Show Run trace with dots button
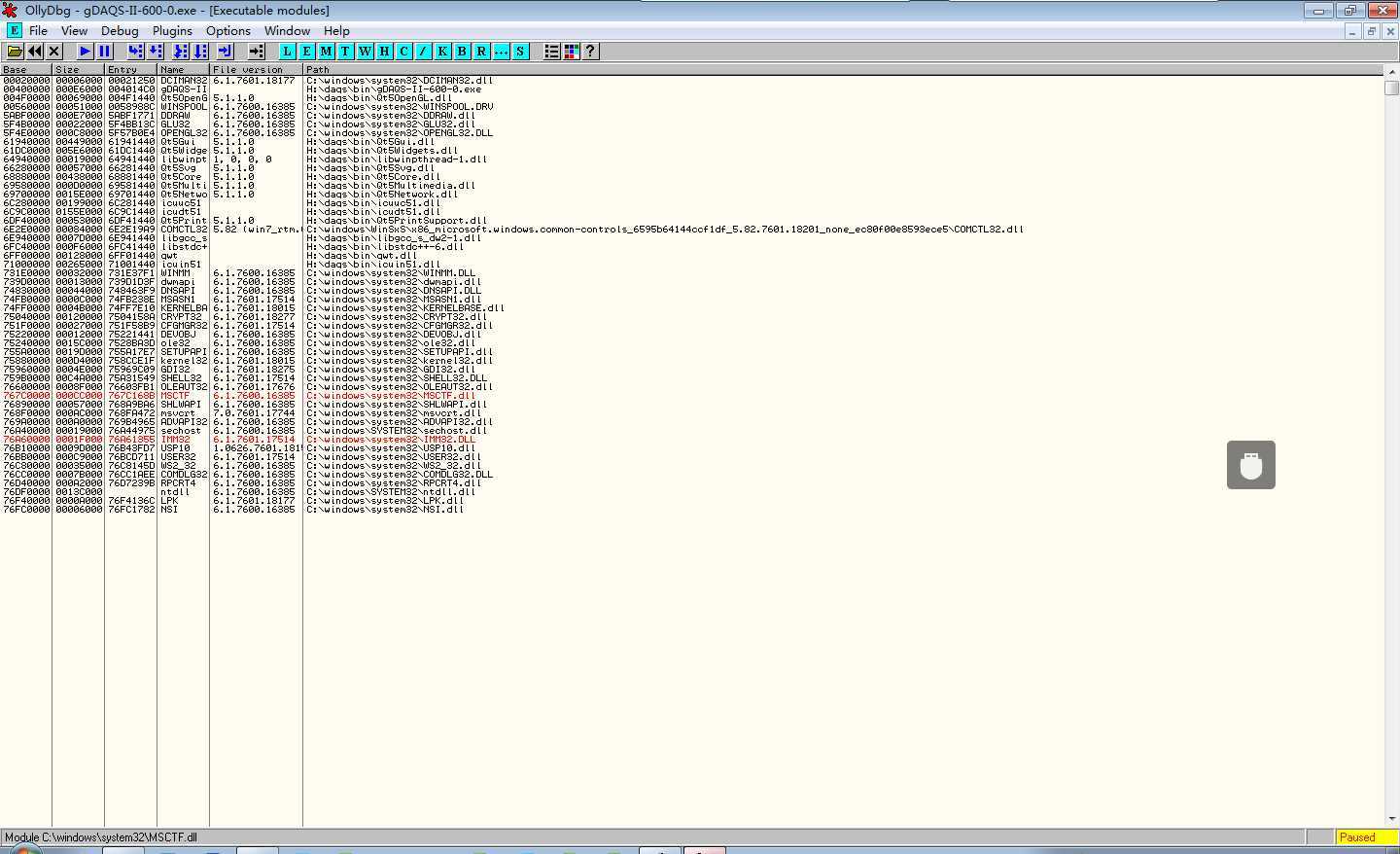Image resolution: width=1400 pixels, height=854 pixels. [x=501, y=51]
